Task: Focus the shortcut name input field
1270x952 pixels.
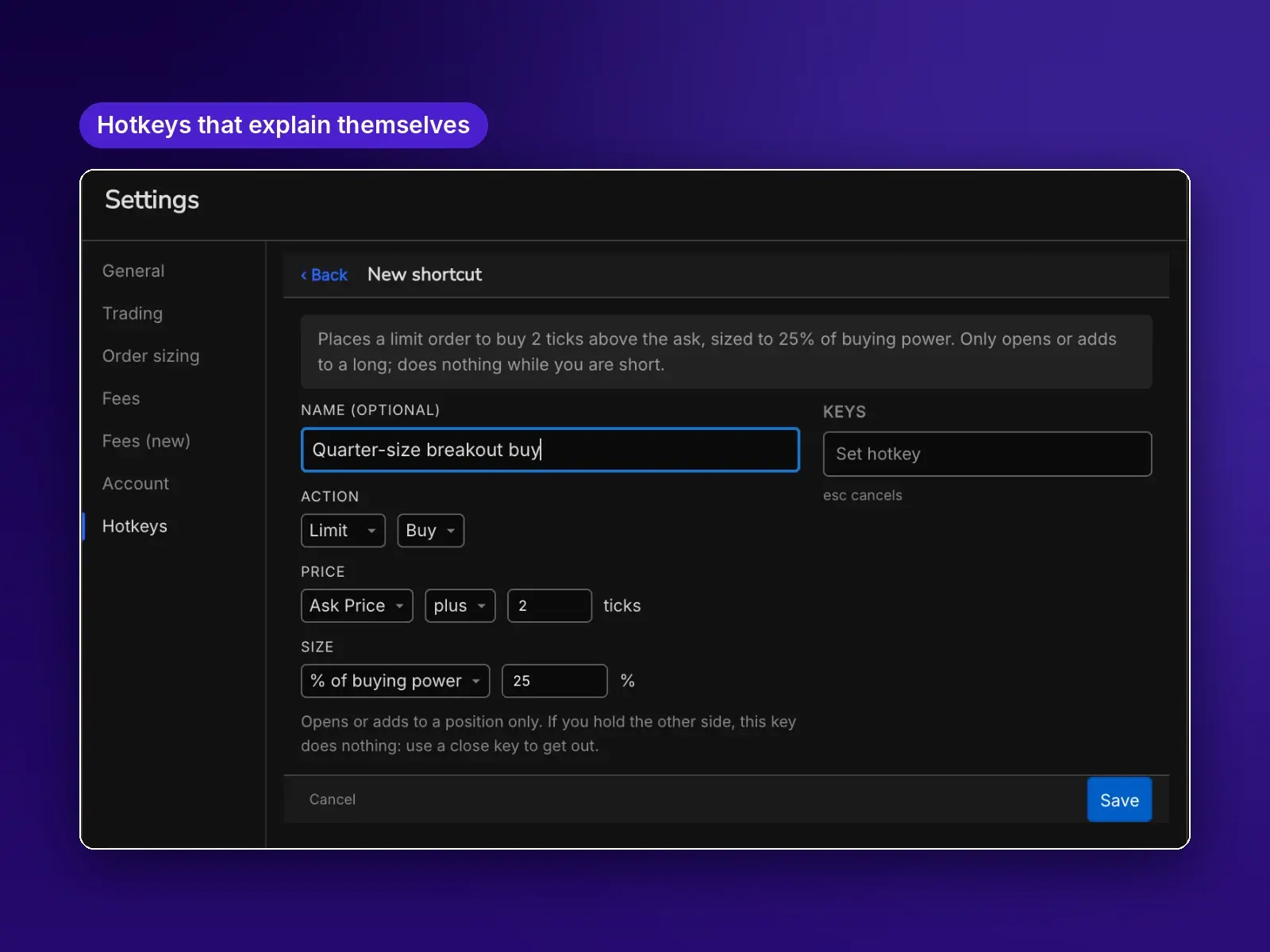Action: tap(550, 450)
